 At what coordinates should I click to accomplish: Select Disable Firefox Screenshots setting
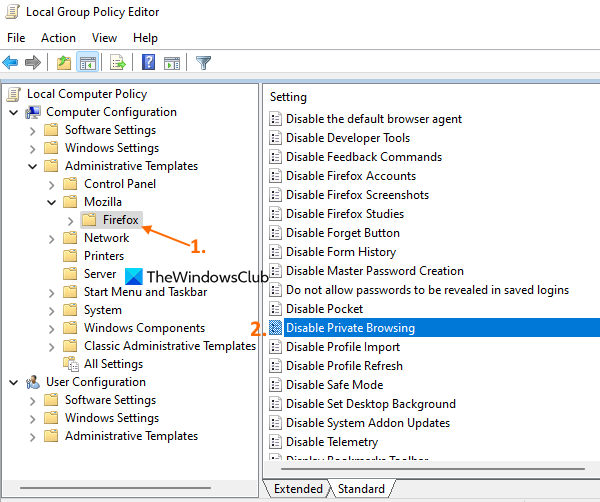[357, 195]
